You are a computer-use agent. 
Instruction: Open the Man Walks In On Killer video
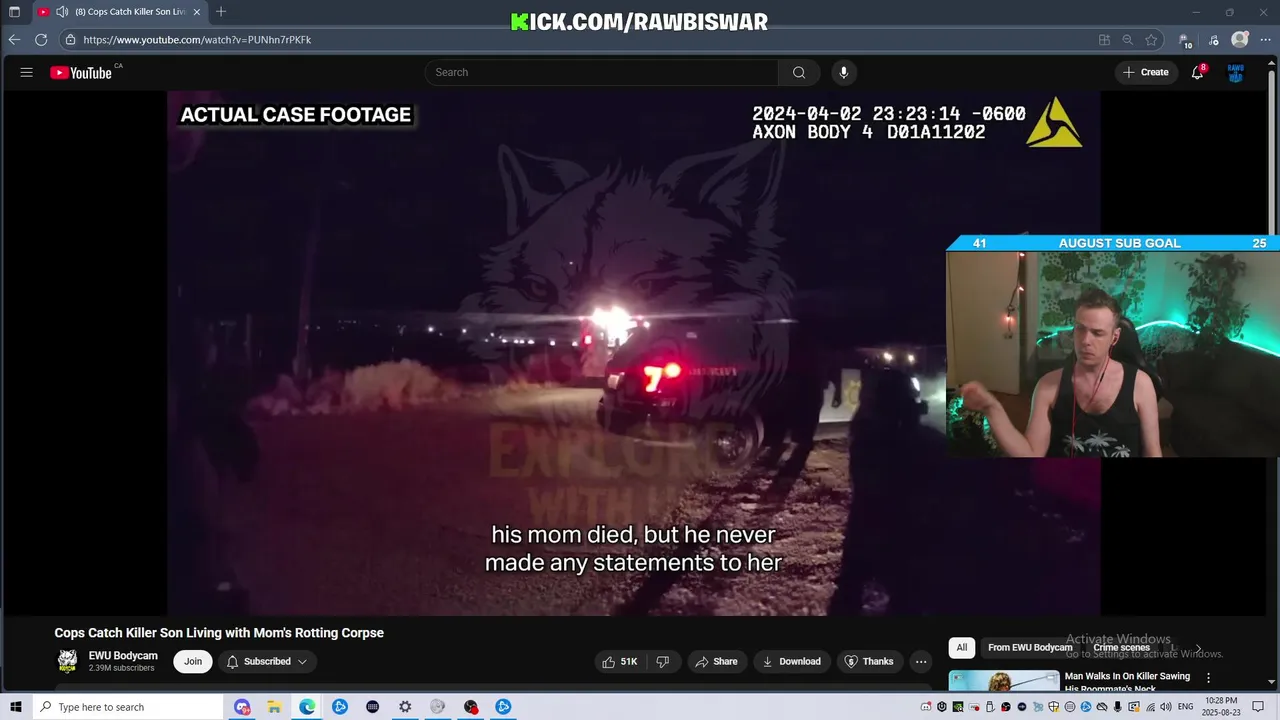tap(1127, 682)
